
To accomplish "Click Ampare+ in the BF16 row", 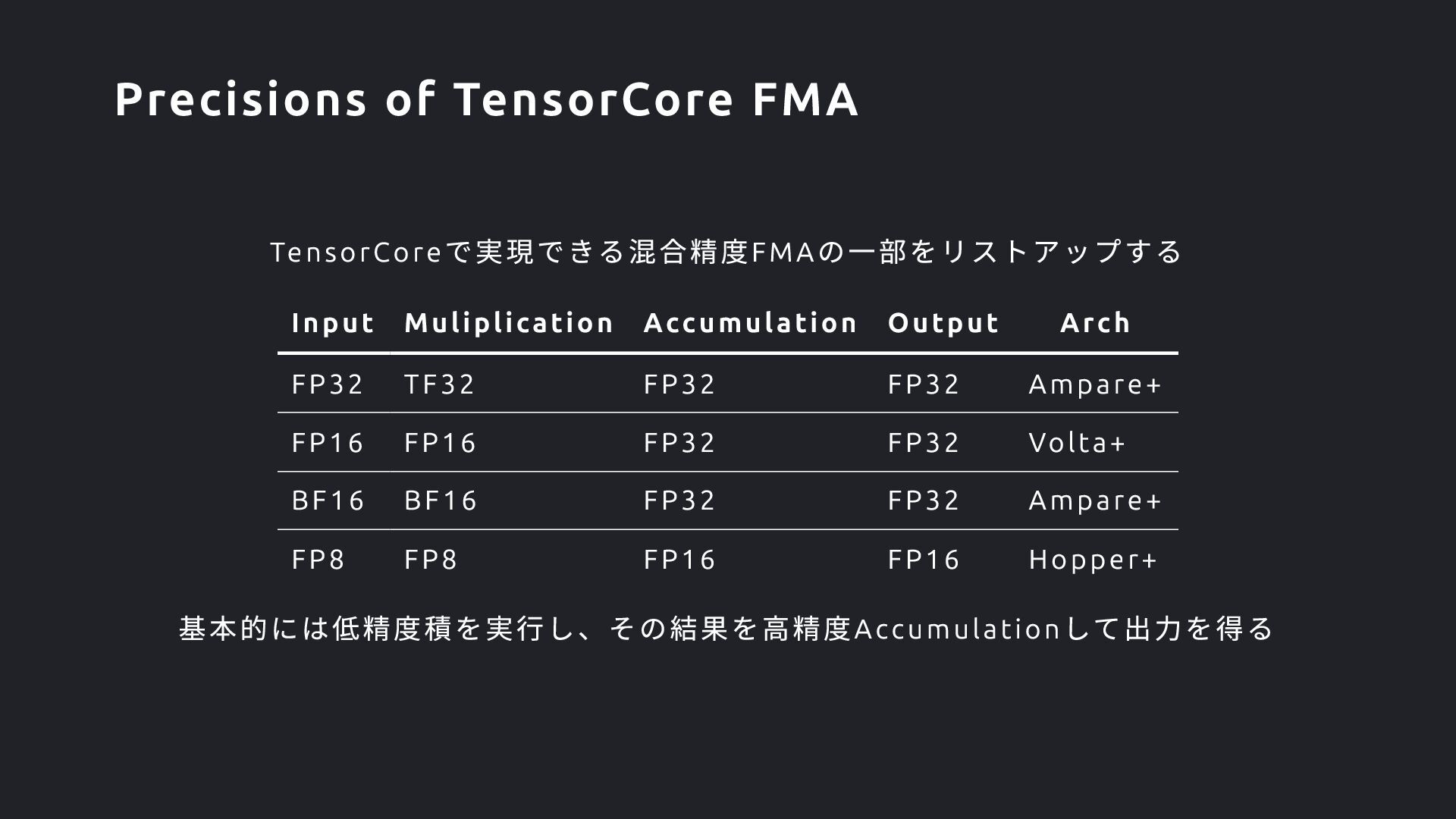I will tap(1095, 501).
